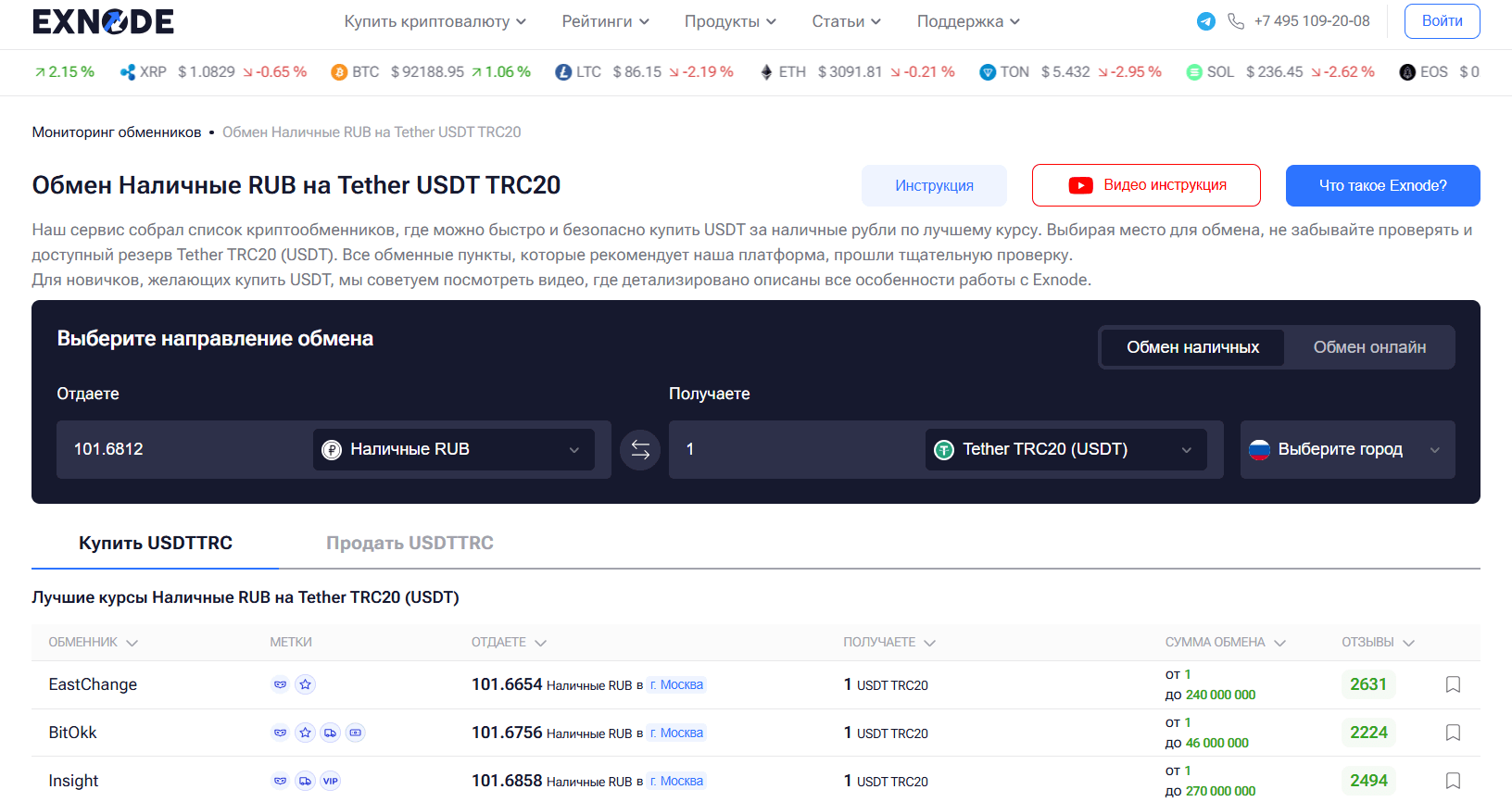This screenshot has width=1512, height=802.
Task: Click the Что такое Exnode? button
Action: 1382,185
